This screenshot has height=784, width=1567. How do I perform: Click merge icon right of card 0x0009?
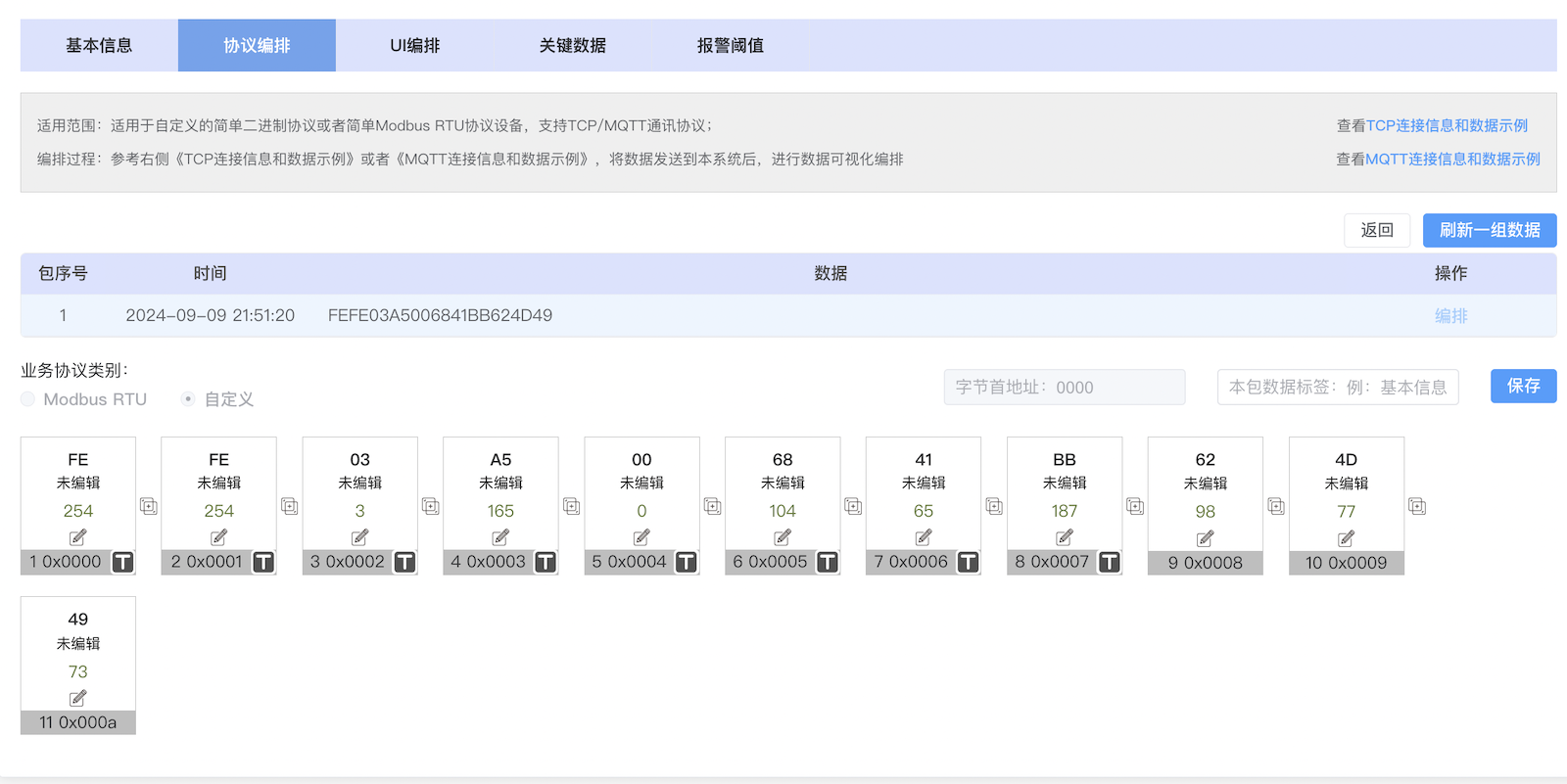click(x=1418, y=506)
